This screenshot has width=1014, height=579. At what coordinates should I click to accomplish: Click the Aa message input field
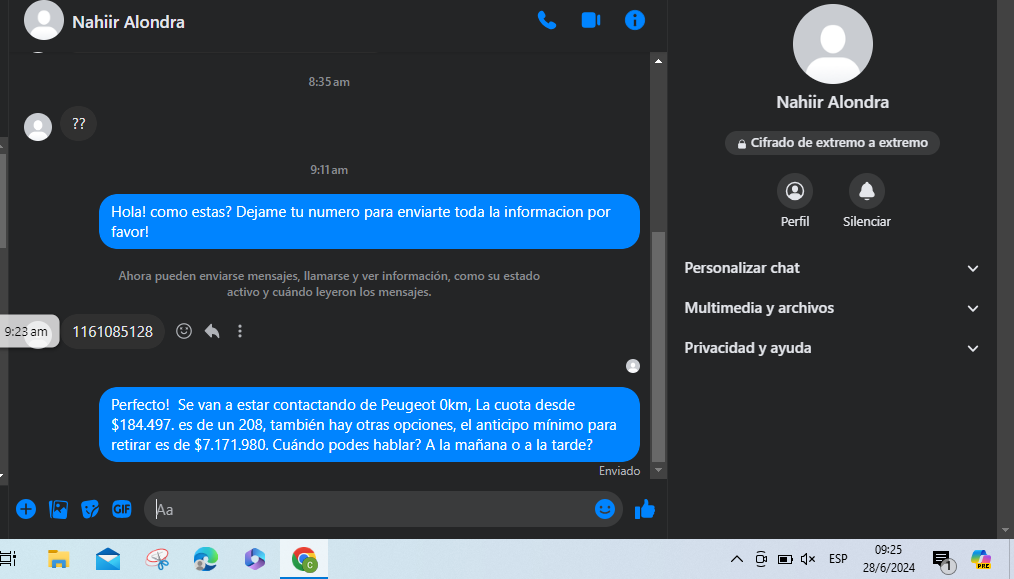(x=370, y=509)
